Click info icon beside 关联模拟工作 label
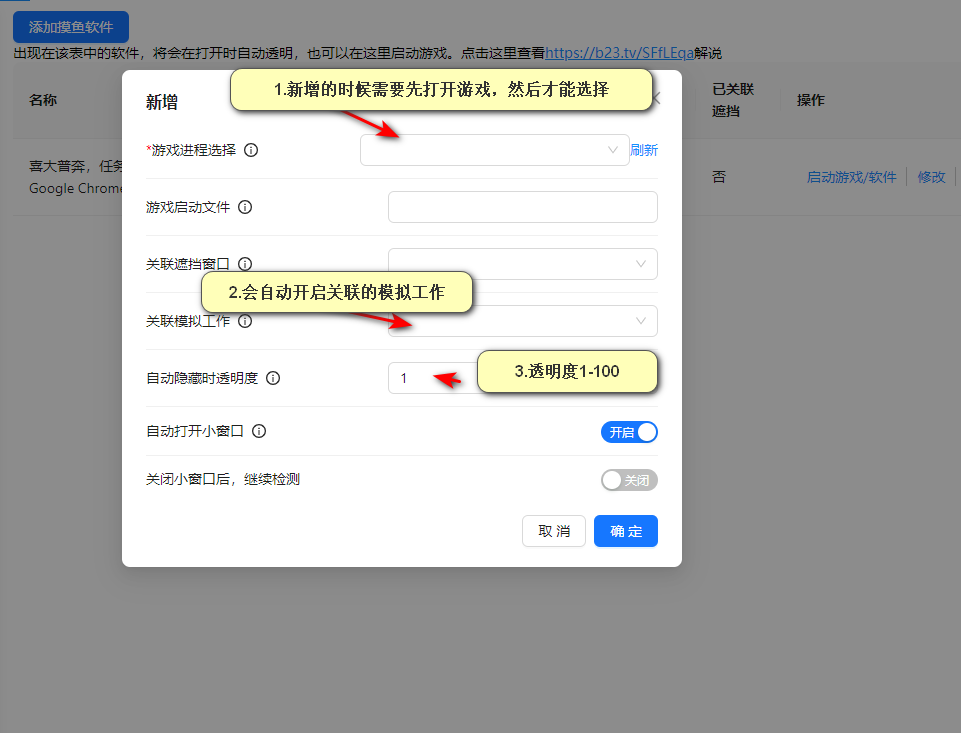Viewport: 961px width, 733px height. point(245,321)
